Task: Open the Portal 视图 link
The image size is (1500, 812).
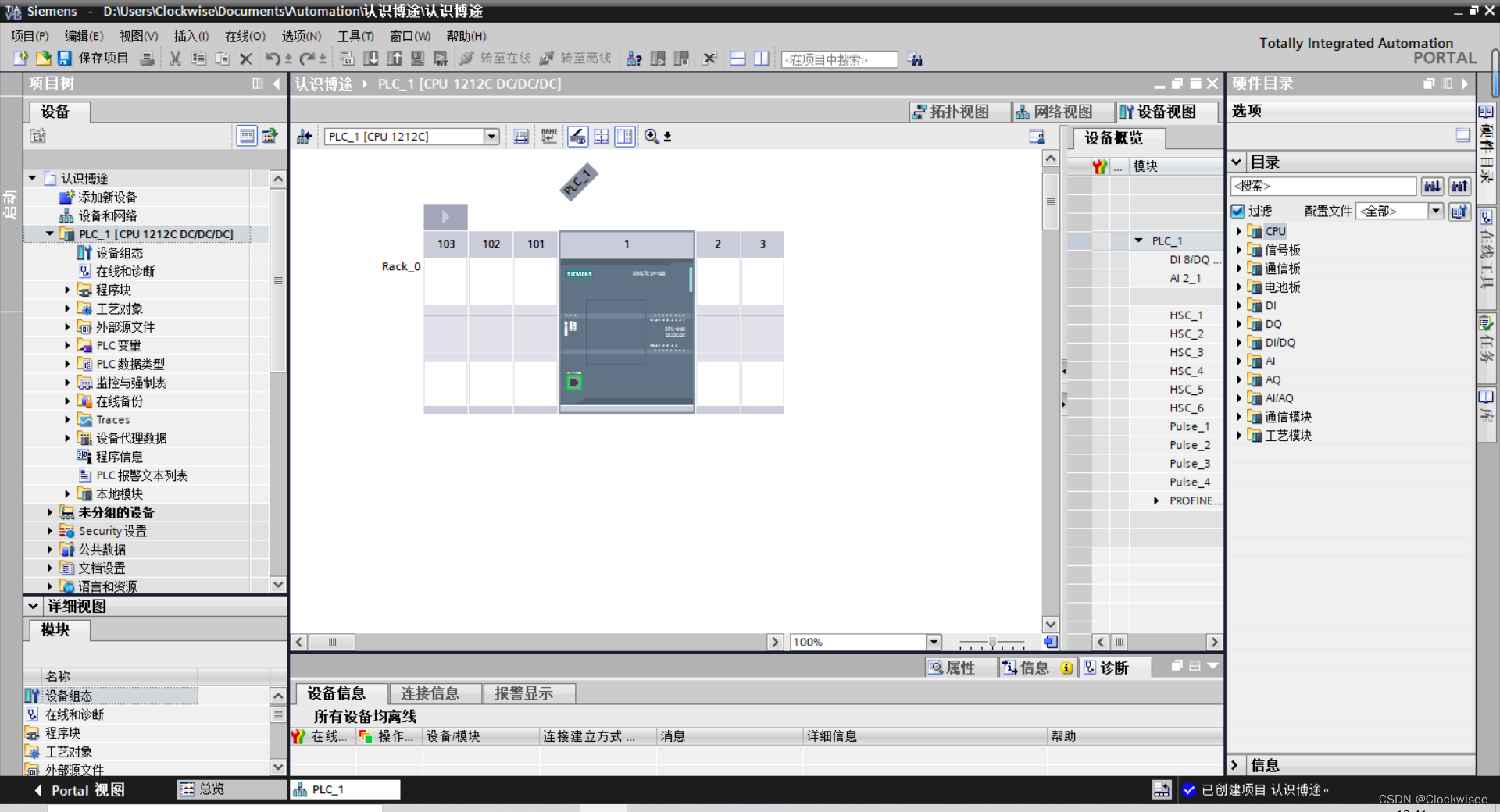Action: 80,790
